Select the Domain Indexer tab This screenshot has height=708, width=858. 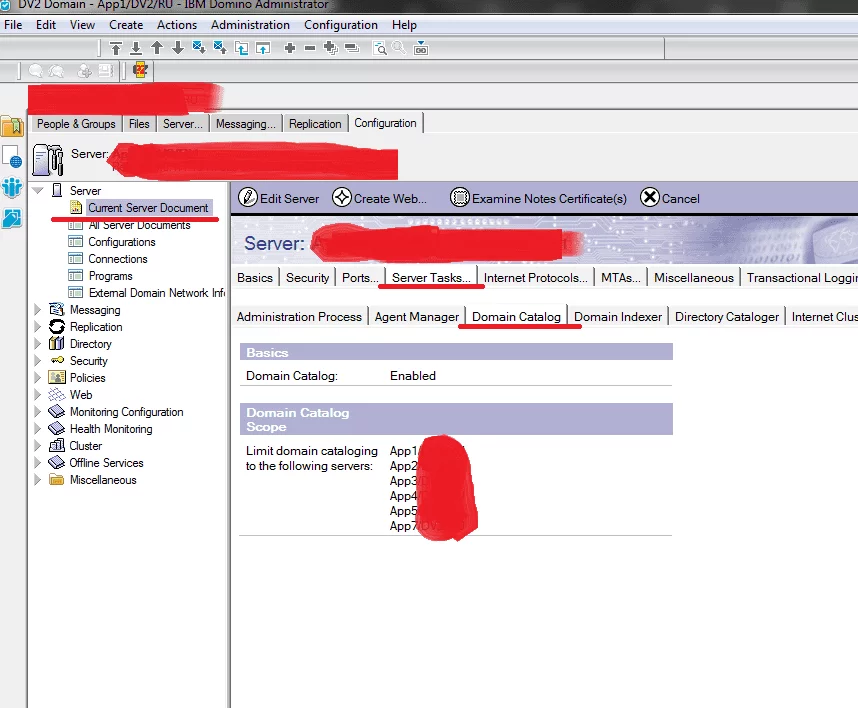pyautogui.click(x=617, y=317)
